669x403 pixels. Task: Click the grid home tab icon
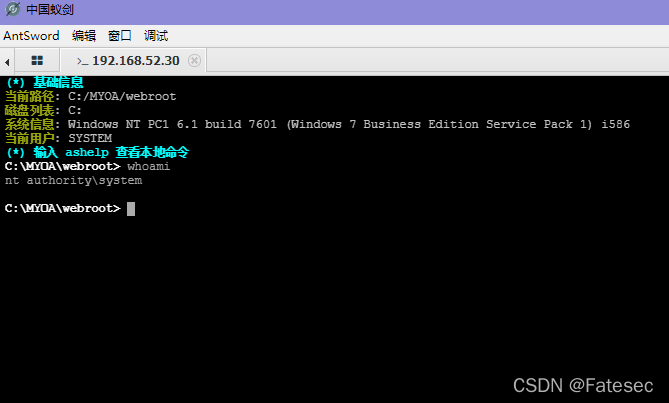[37, 61]
